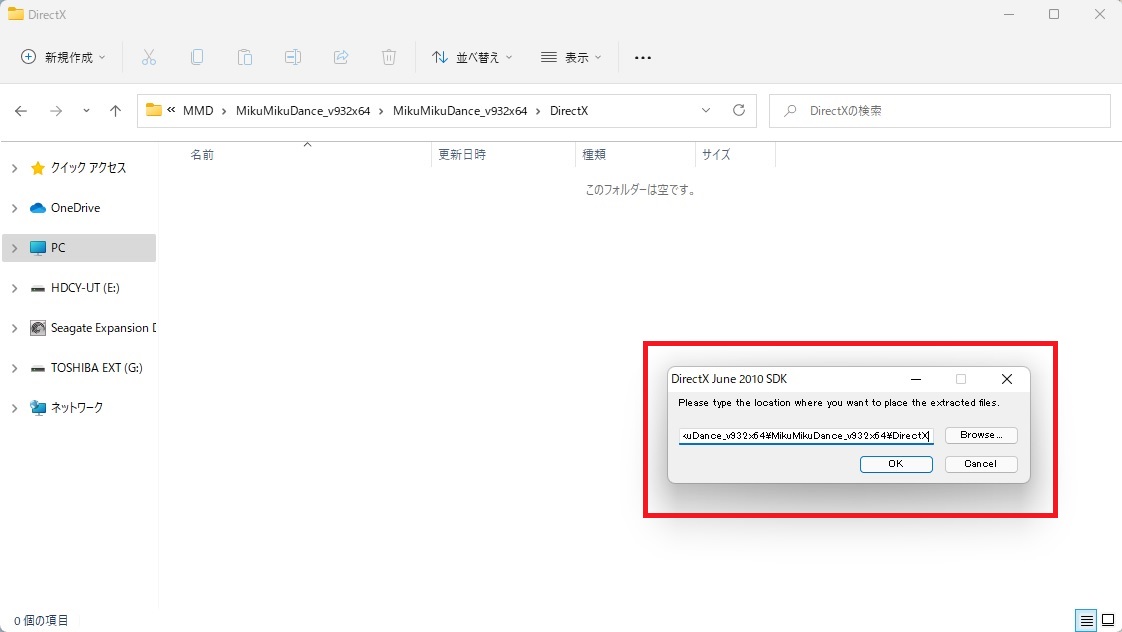Minimize the DirectX June 2010 SDK dialog
This screenshot has width=1122, height=632.
coord(916,379)
